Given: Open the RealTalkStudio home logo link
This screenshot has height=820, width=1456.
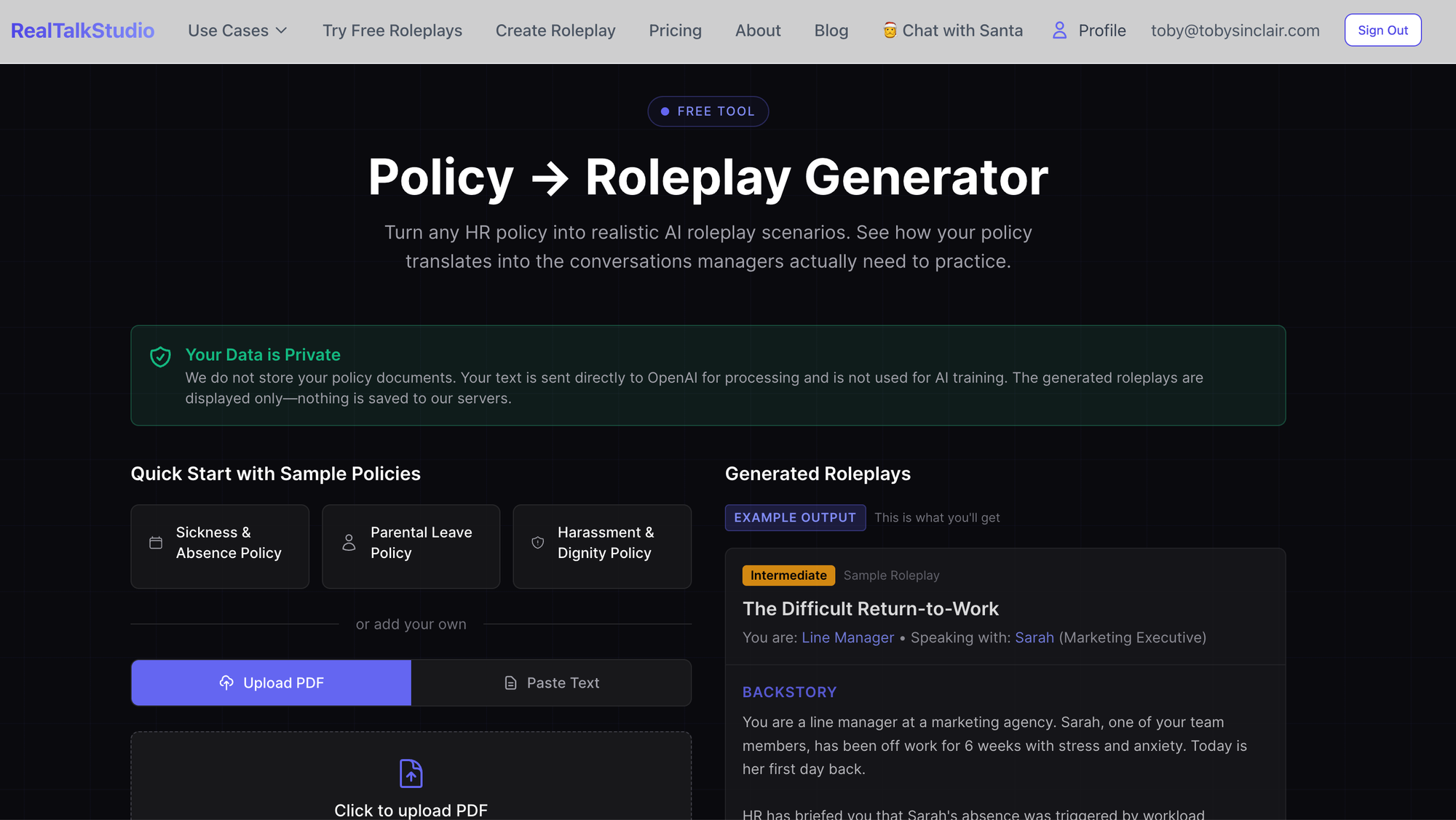Looking at the screenshot, I should 82,31.
